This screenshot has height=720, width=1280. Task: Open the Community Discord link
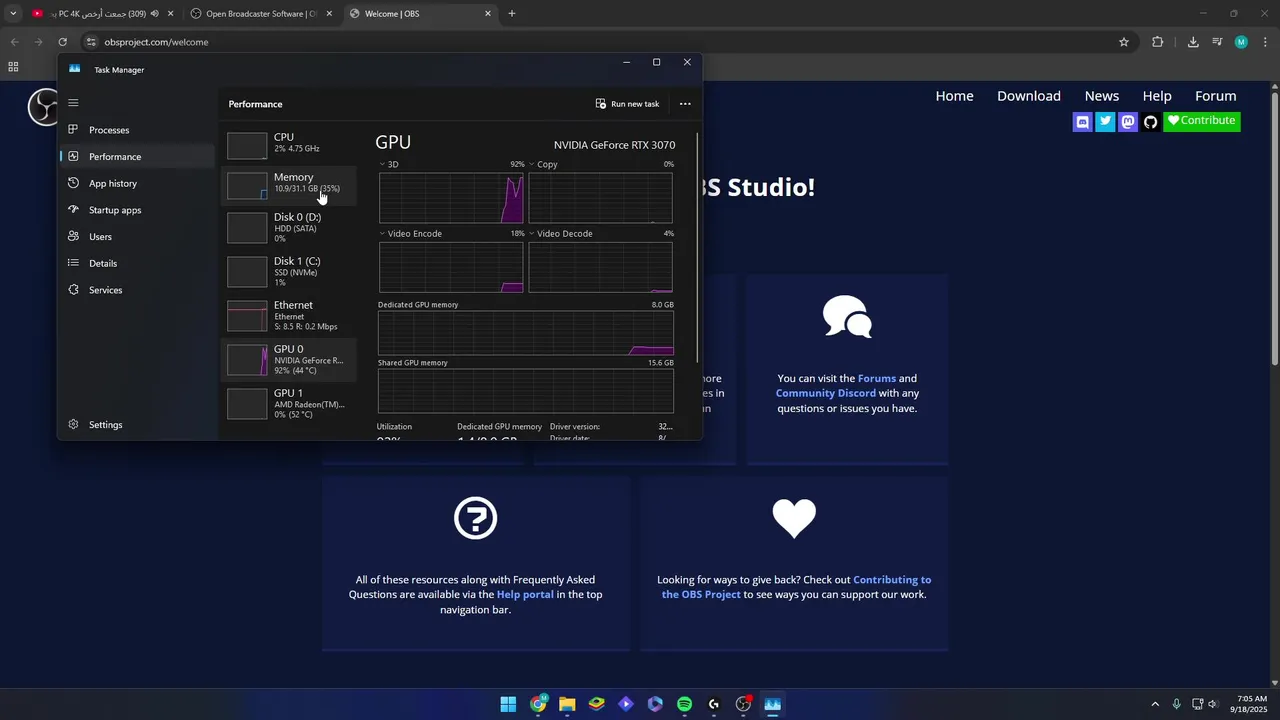pyautogui.click(x=825, y=394)
